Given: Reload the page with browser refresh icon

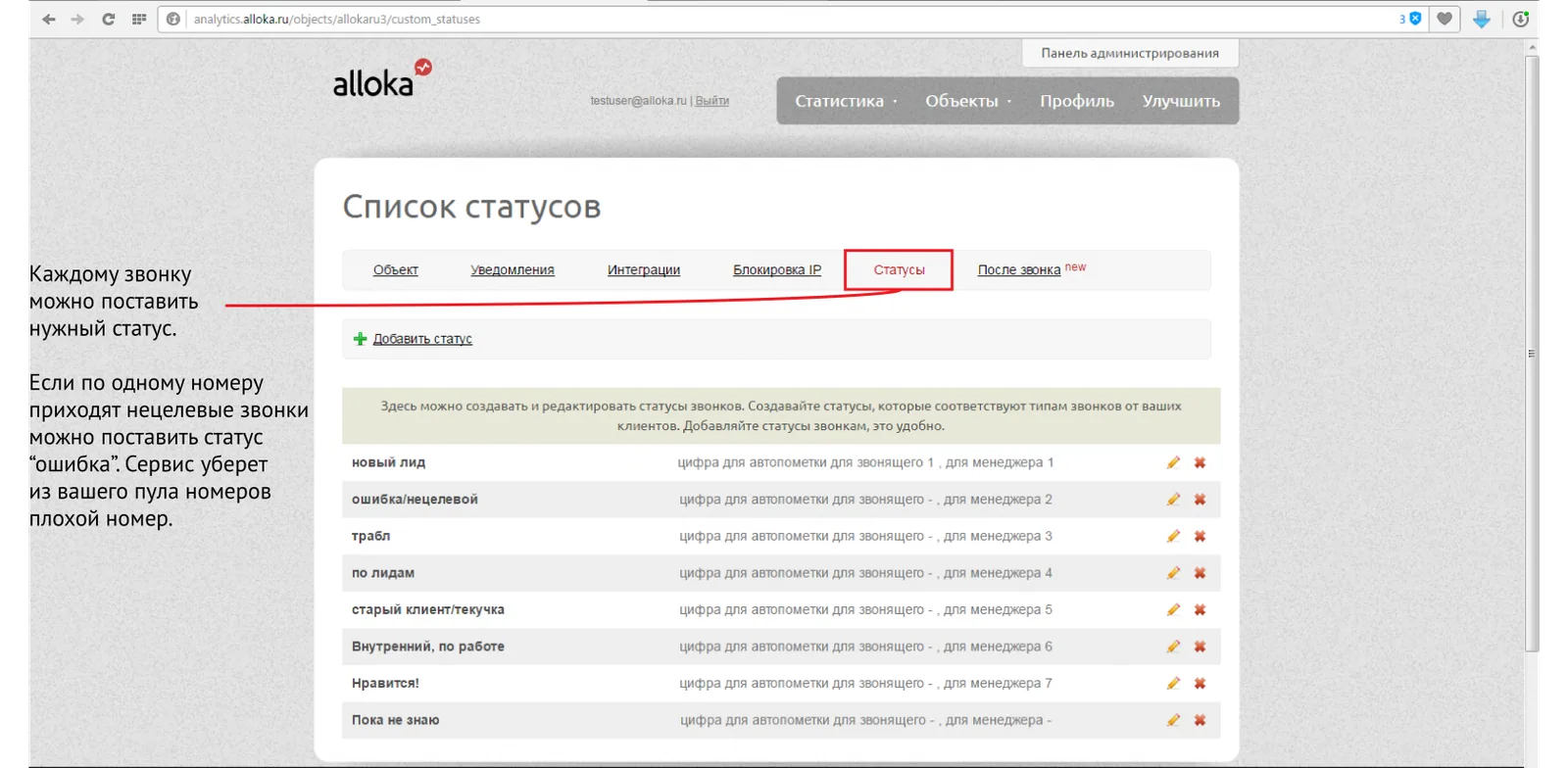Looking at the screenshot, I should 108,19.
